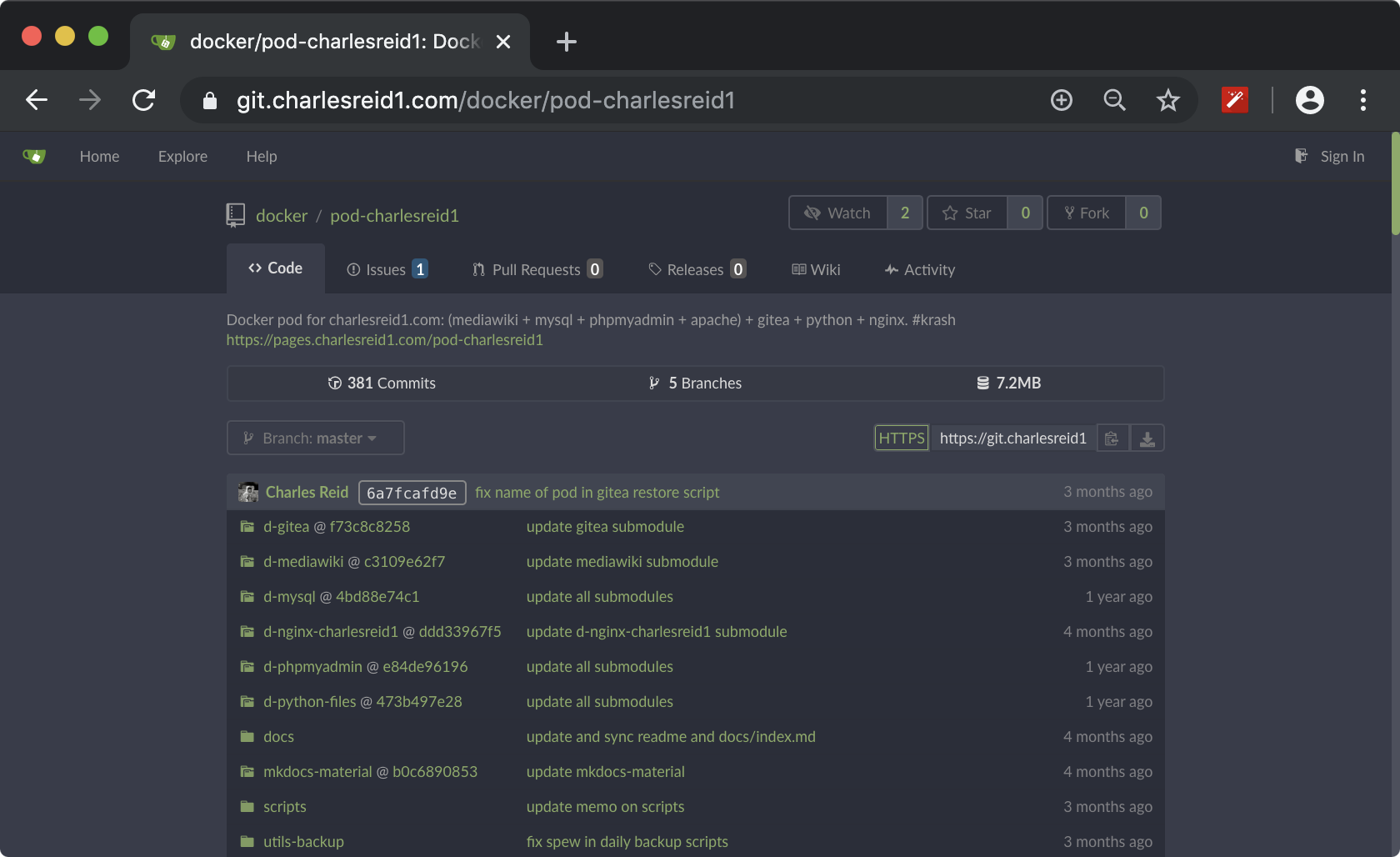View the 5 Branches list
This screenshot has height=857, width=1400.
point(695,383)
